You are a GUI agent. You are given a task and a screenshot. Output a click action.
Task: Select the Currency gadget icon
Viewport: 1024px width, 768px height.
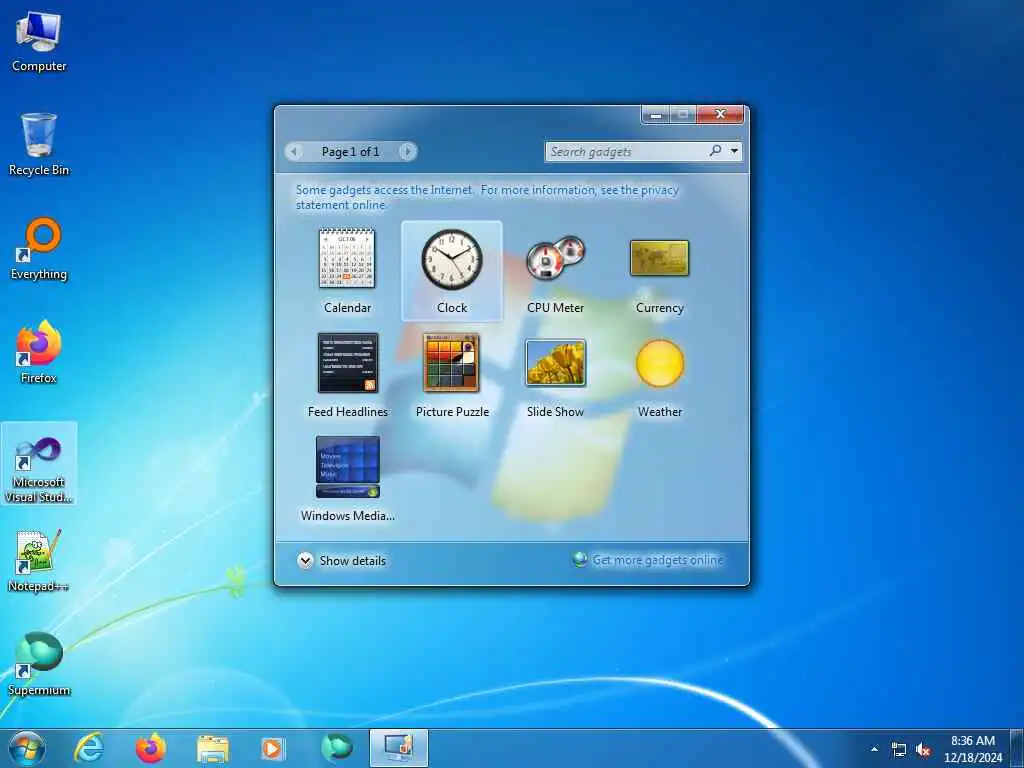point(660,258)
